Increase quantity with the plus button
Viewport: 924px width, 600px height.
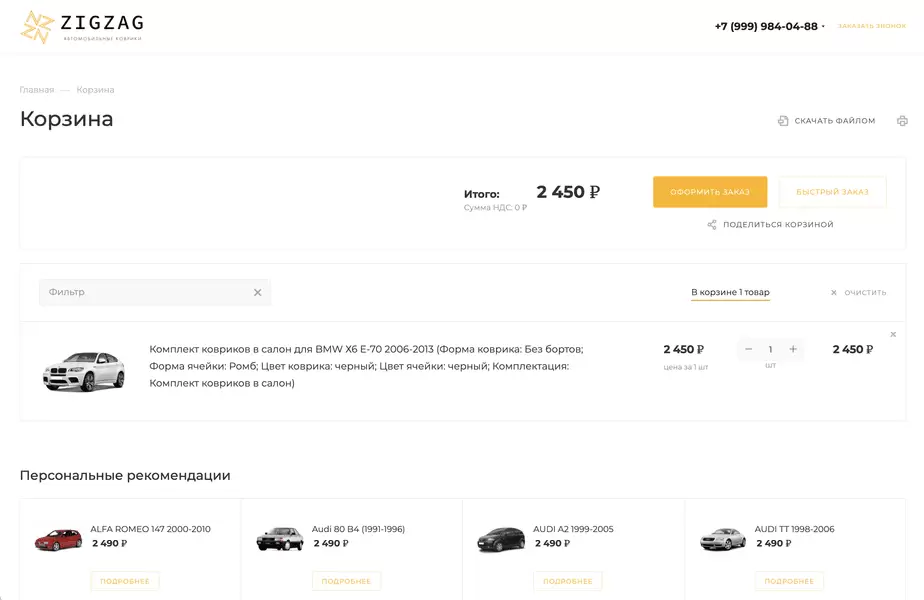(x=793, y=349)
